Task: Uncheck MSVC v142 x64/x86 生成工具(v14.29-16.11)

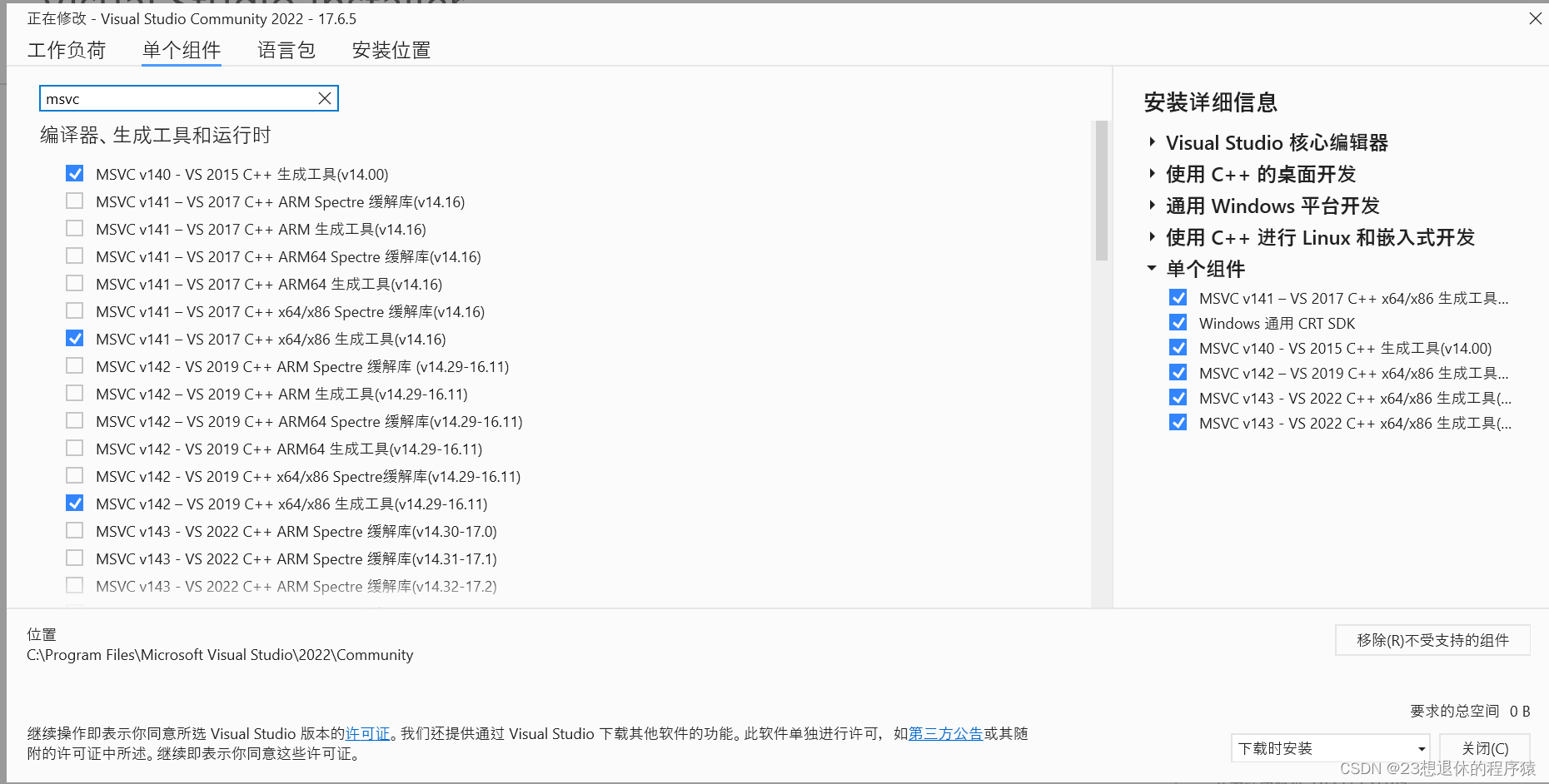Action: tap(74, 503)
